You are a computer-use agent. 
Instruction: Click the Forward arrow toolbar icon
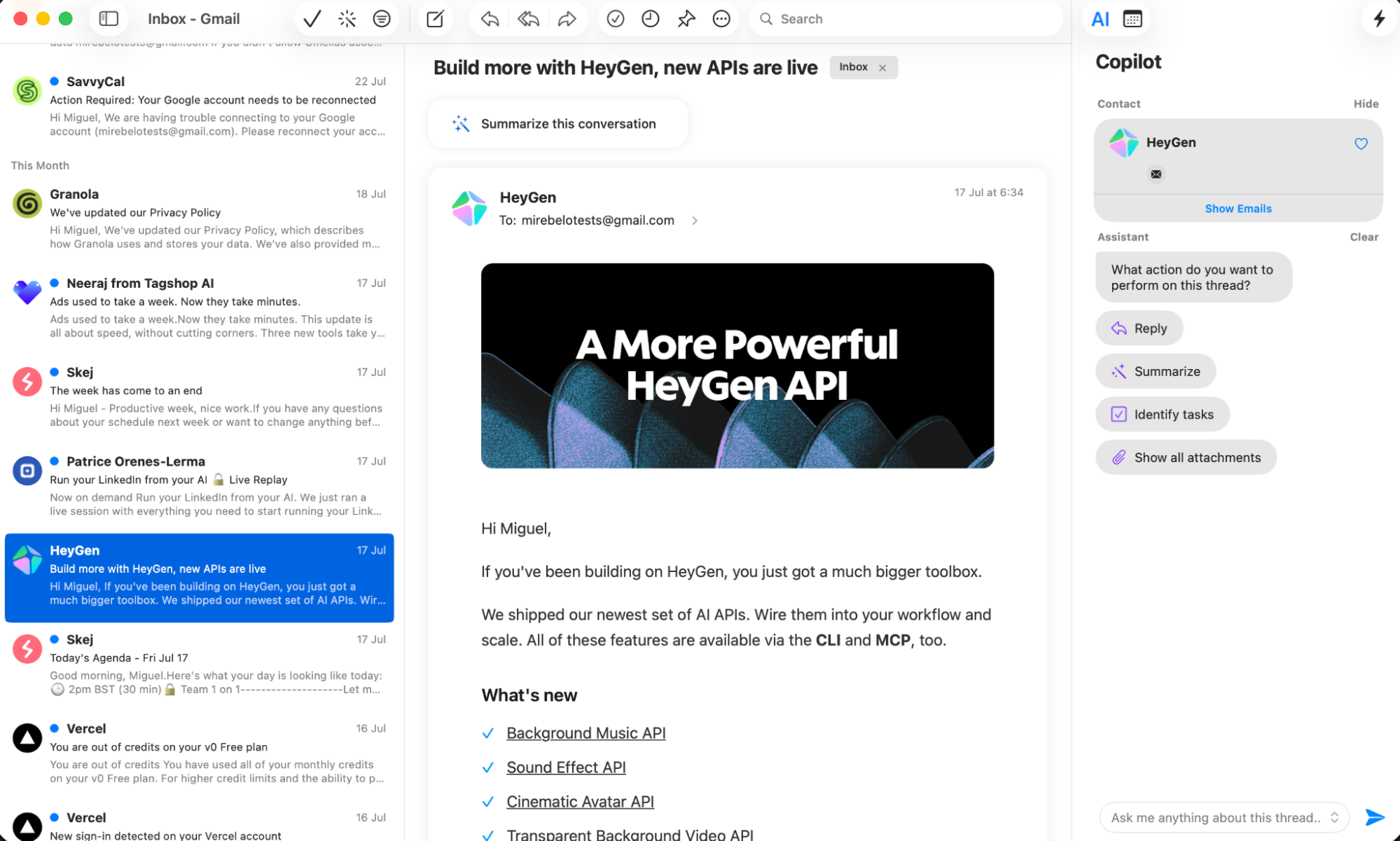coord(567,19)
